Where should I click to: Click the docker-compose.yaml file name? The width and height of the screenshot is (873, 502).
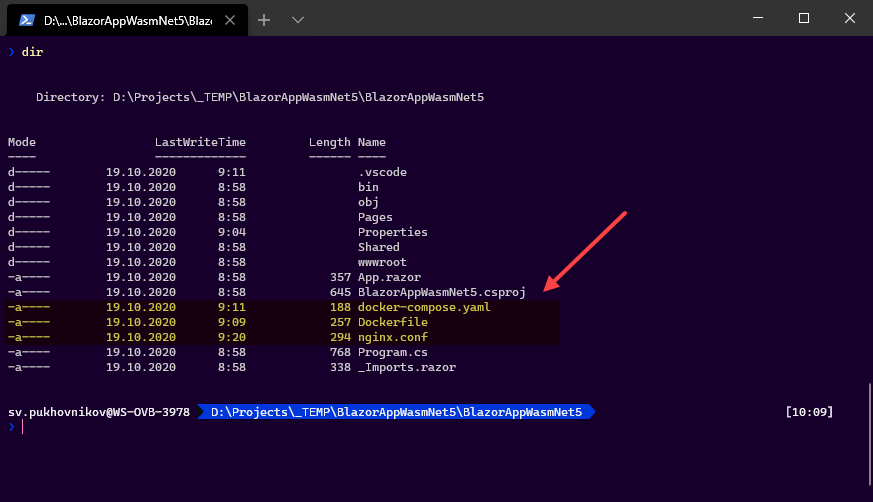point(424,308)
